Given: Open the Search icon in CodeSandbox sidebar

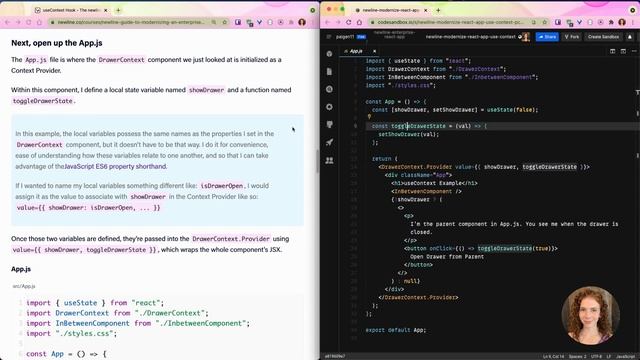Looking at the screenshot, I should [x=329, y=89].
